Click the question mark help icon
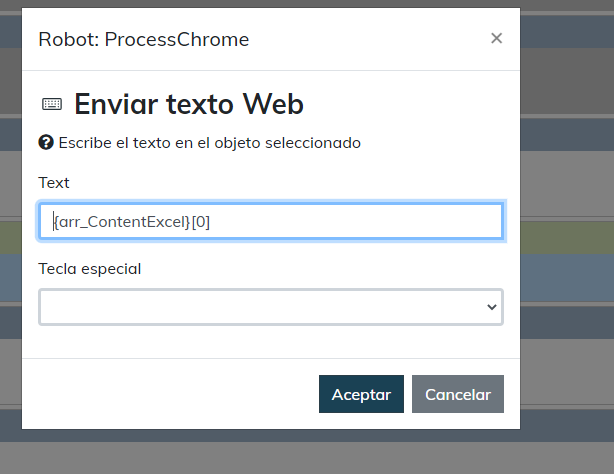 pos(45,142)
